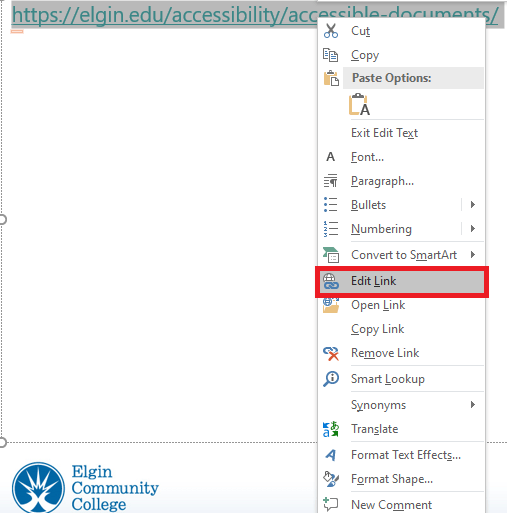Expand the Bullets submenu arrow

click(x=472, y=204)
